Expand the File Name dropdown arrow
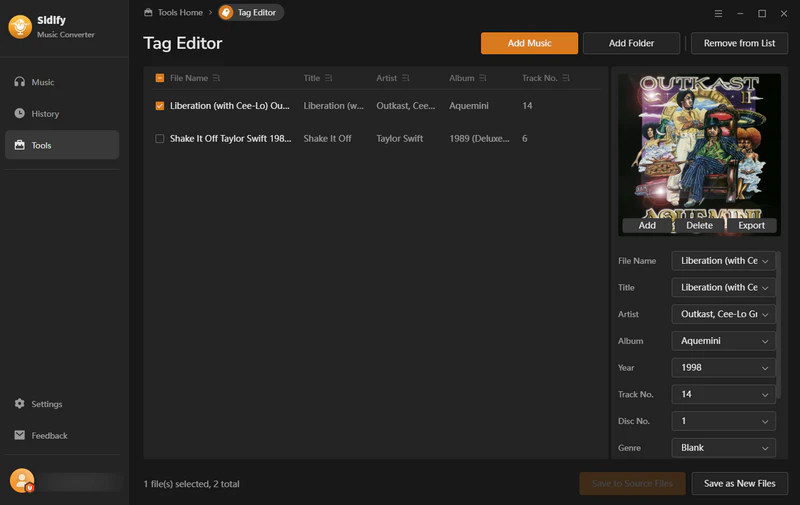Image resolution: width=800 pixels, height=505 pixels. tap(765, 261)
